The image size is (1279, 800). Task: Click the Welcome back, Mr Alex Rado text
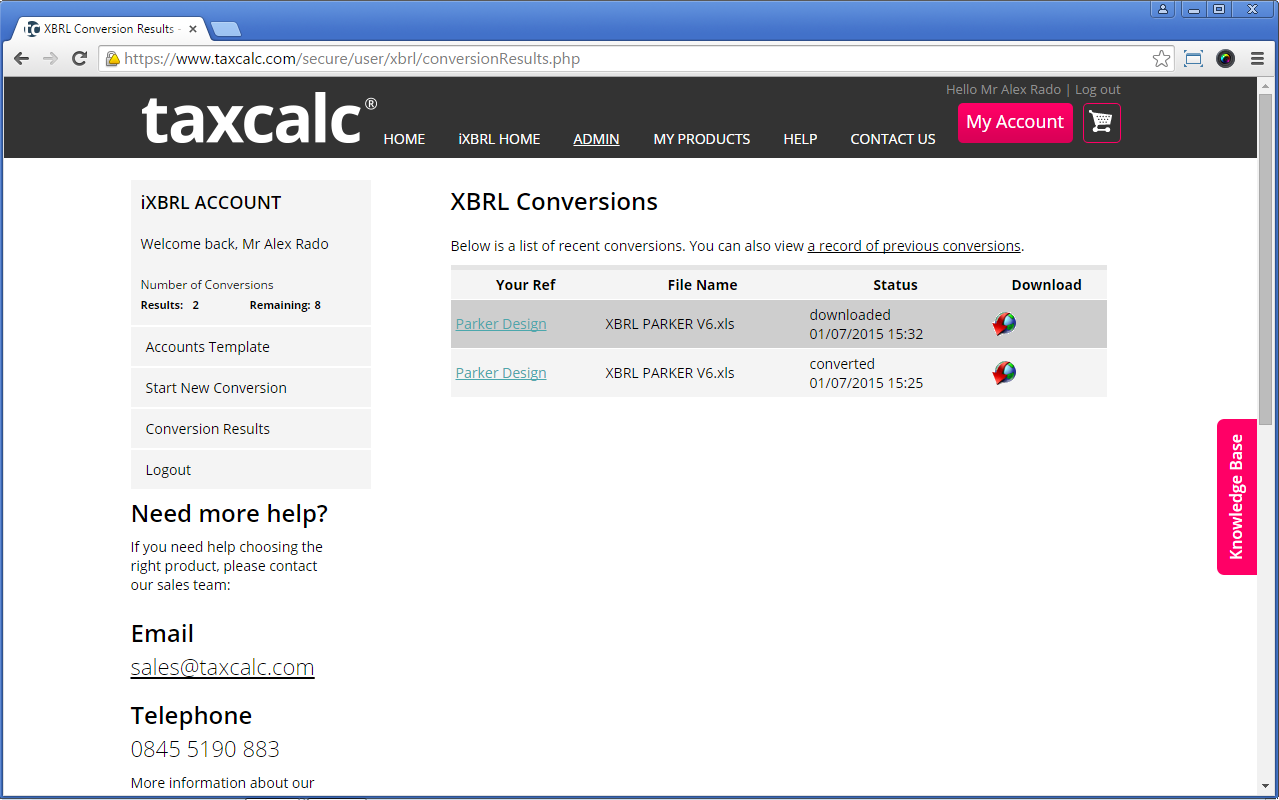(x=234, y=244)
